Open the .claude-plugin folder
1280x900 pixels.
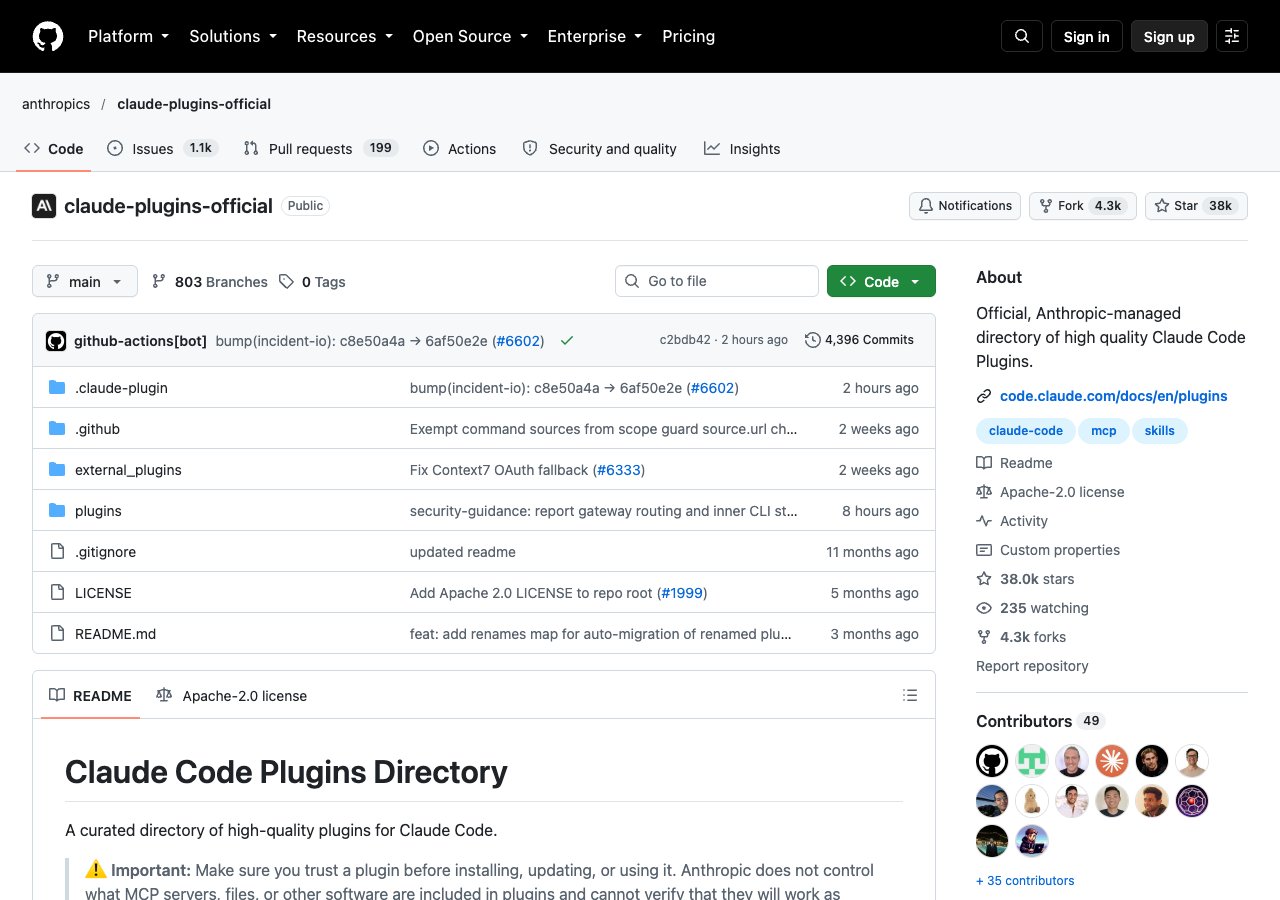pyautogui.click(x=121, y=388)
